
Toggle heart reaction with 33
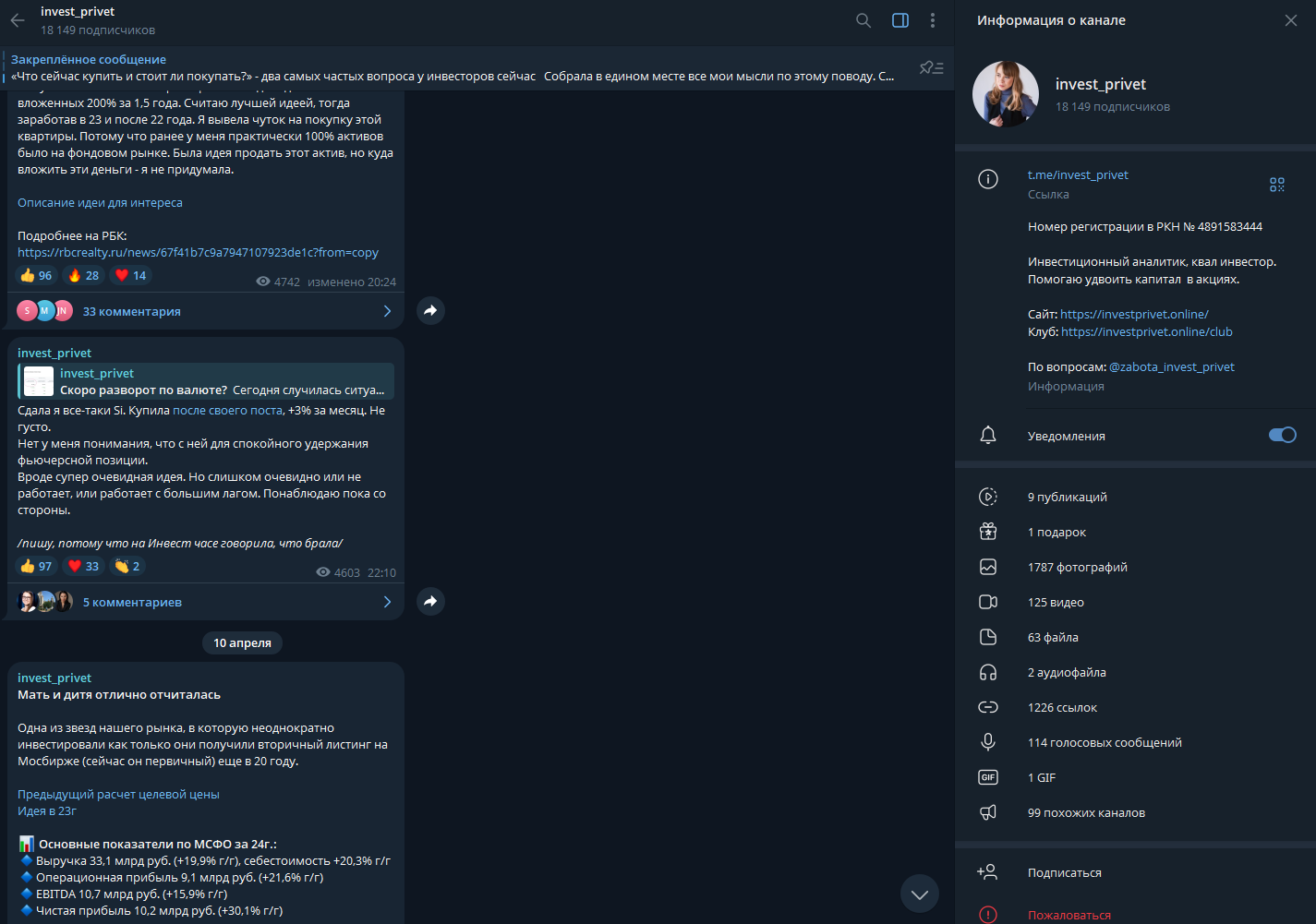point(83,566)
